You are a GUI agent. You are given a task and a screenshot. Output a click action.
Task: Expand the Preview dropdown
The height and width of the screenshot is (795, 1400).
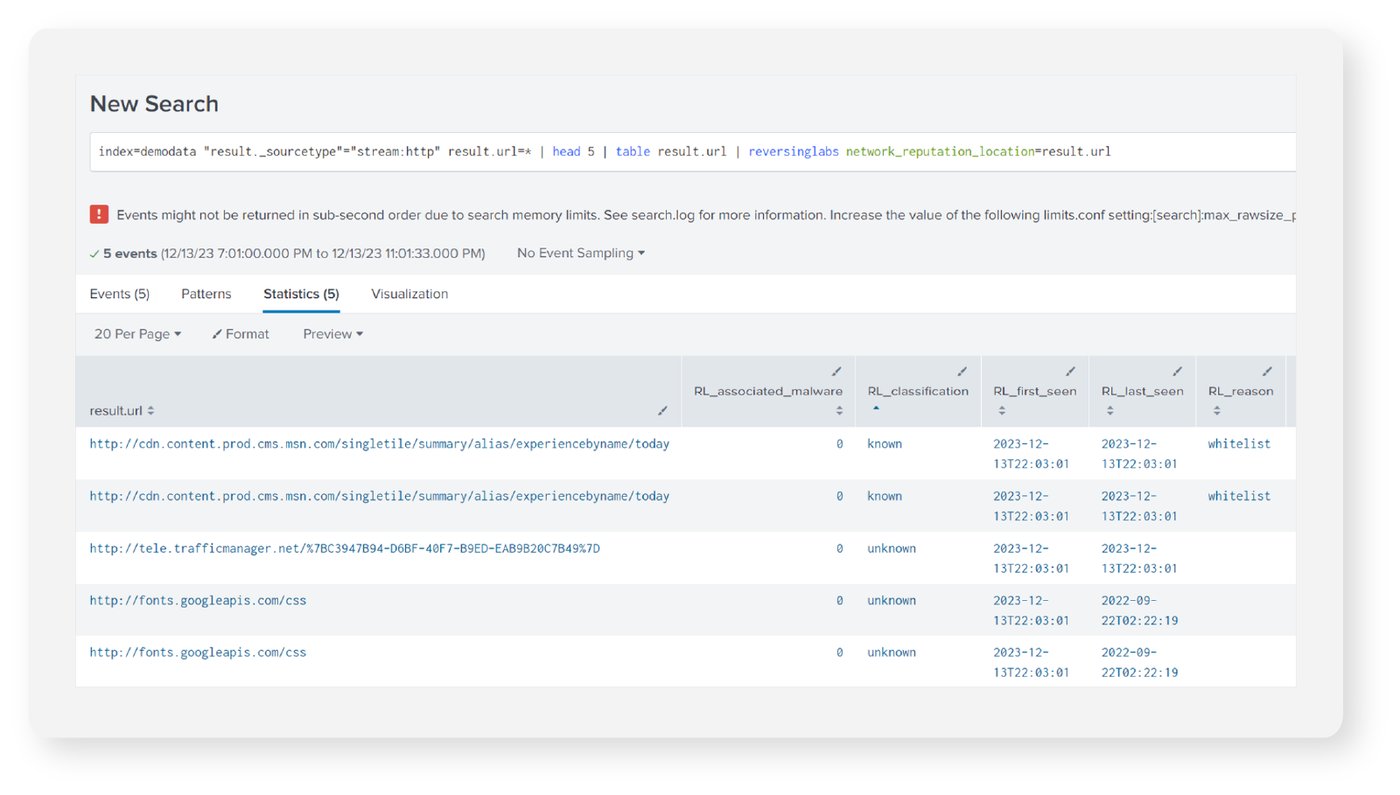point(333,334)
